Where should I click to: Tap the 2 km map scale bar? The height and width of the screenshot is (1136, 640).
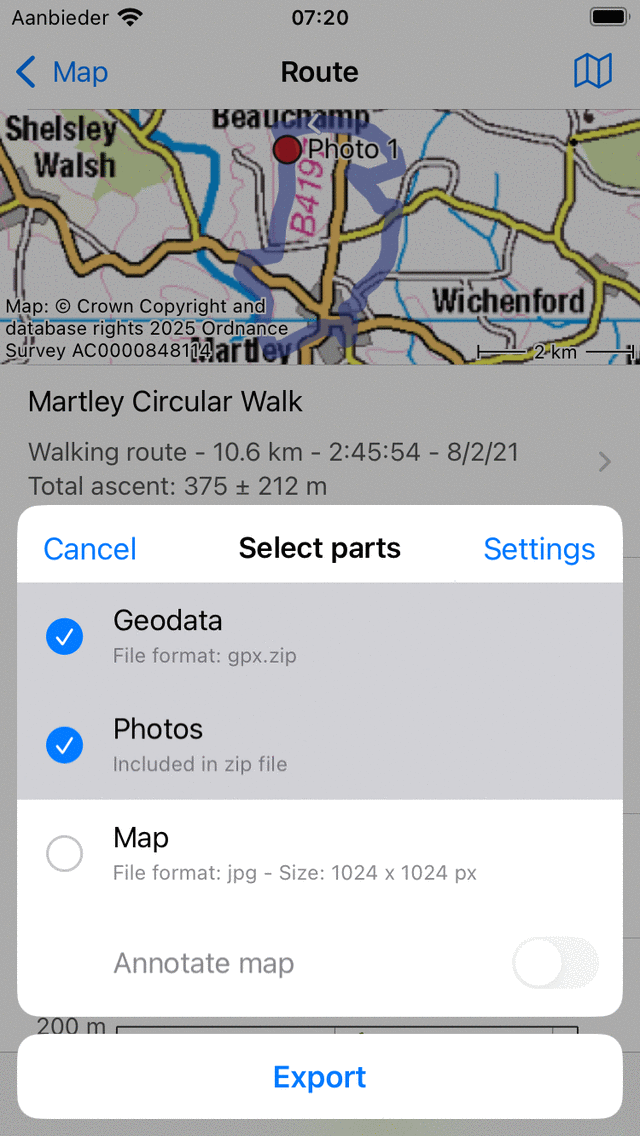click(555, 352)
